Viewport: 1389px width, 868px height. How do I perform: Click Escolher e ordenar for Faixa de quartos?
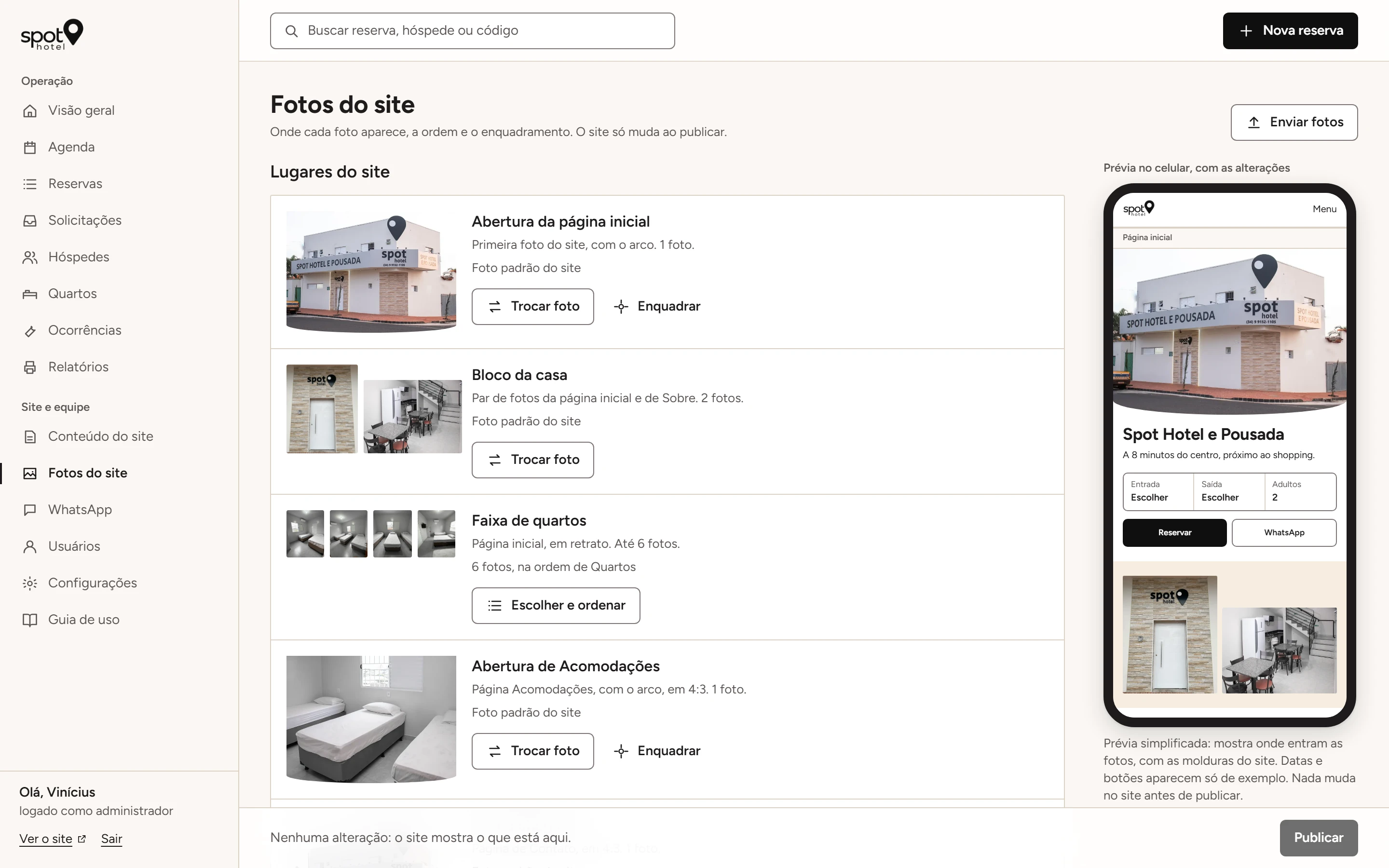(556, 606)
